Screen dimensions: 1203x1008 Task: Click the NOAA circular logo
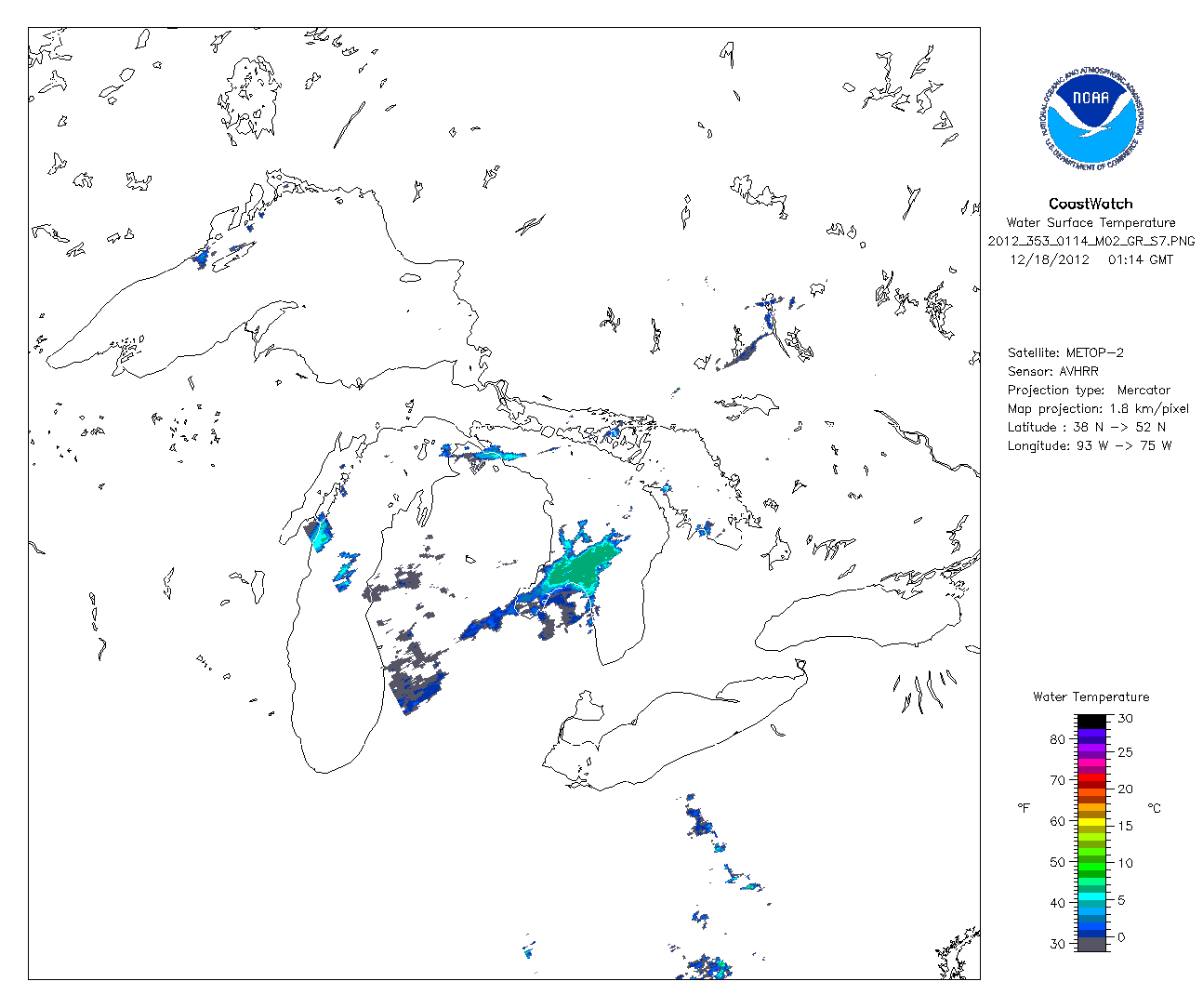click(x=1090, y=119)
